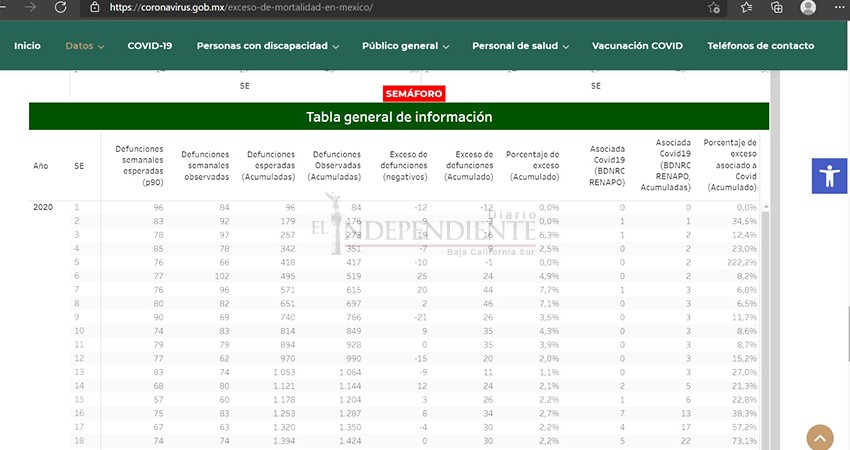Click the 2020 year cell
The width and height of the screenshot is (850, 450).
(x=43, y=207)
